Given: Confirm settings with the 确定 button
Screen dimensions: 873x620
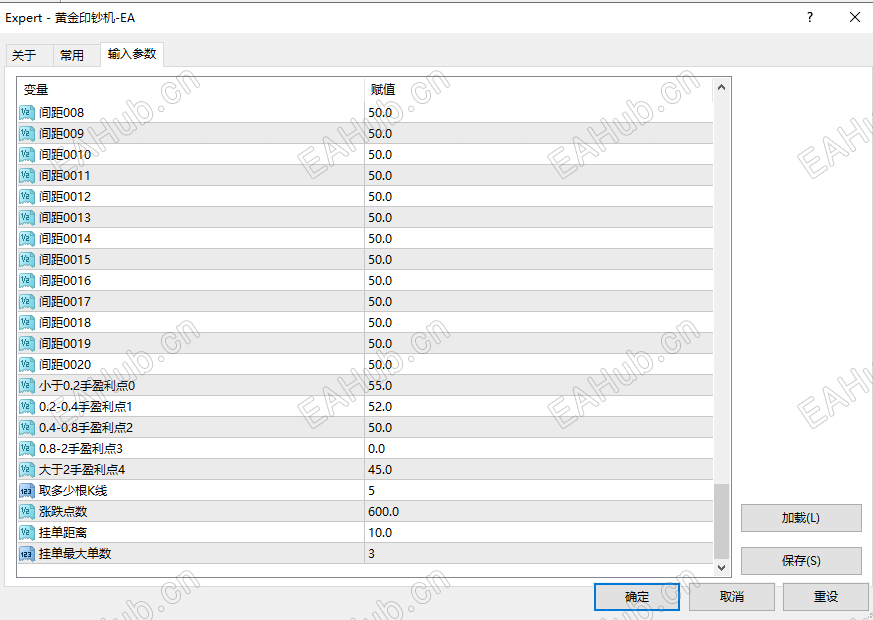Looking at the screenshot, I should tap(636, 596).
